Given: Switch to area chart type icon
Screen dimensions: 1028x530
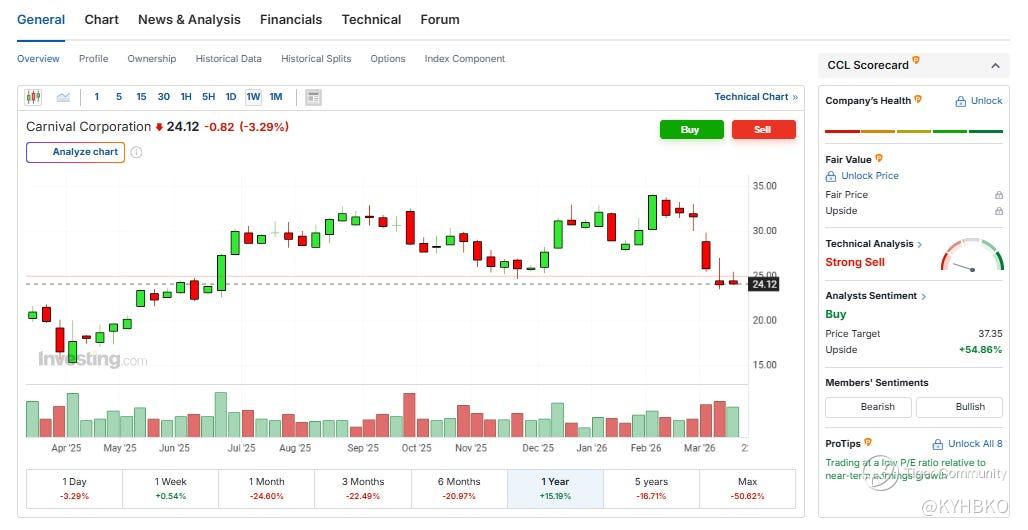Looking at the screenshot, I should (63, 97).
